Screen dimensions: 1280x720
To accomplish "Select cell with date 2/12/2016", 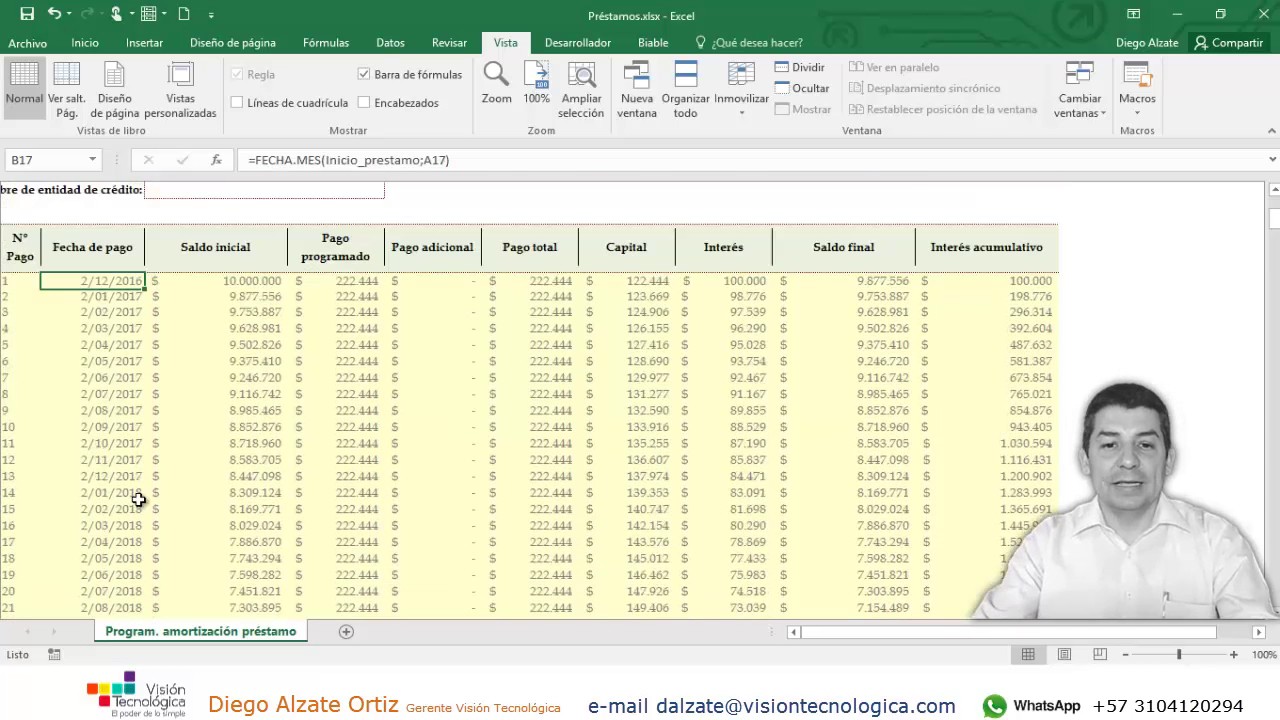I will coord(93,281).
